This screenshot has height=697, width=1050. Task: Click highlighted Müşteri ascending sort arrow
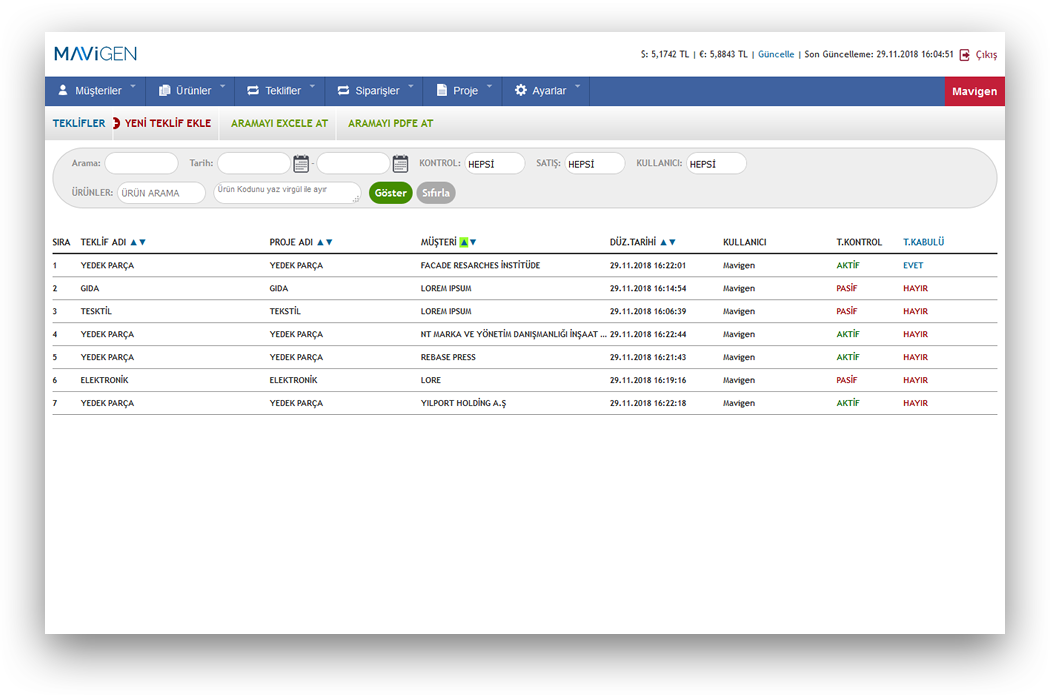pos(463,242)
